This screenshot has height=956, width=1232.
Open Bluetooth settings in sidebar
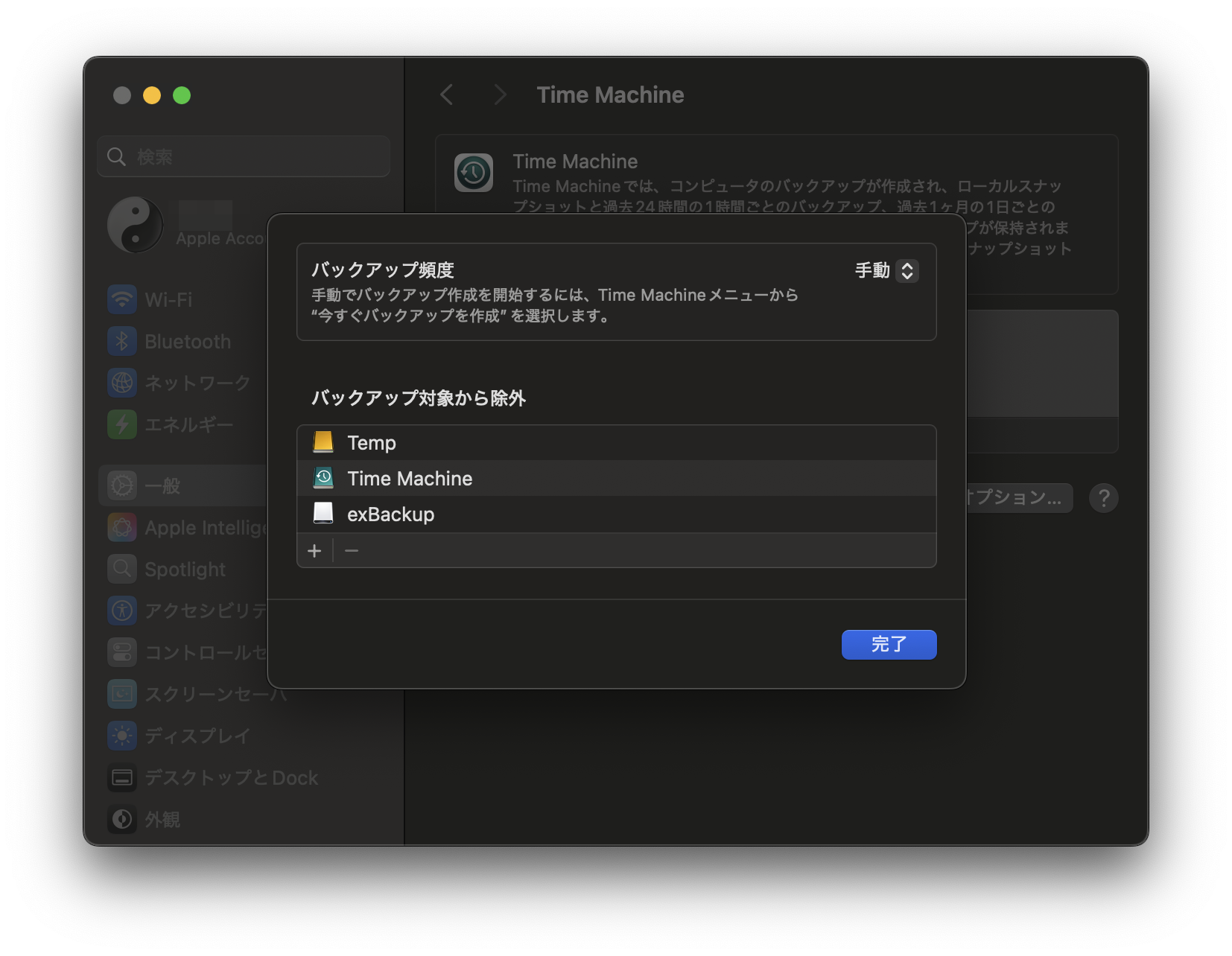[x=187, y=342]
